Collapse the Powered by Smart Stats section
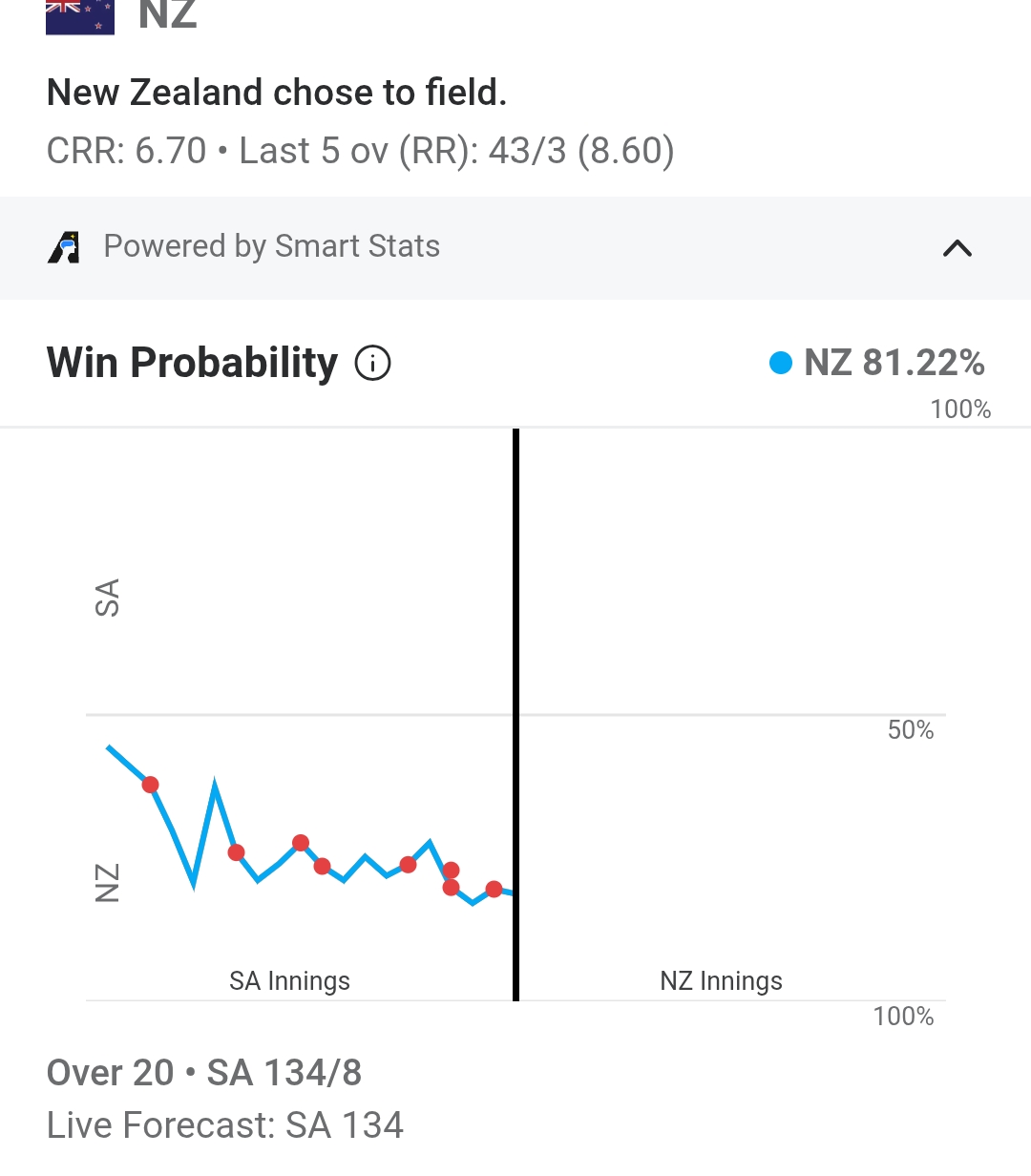 point(957,248)
